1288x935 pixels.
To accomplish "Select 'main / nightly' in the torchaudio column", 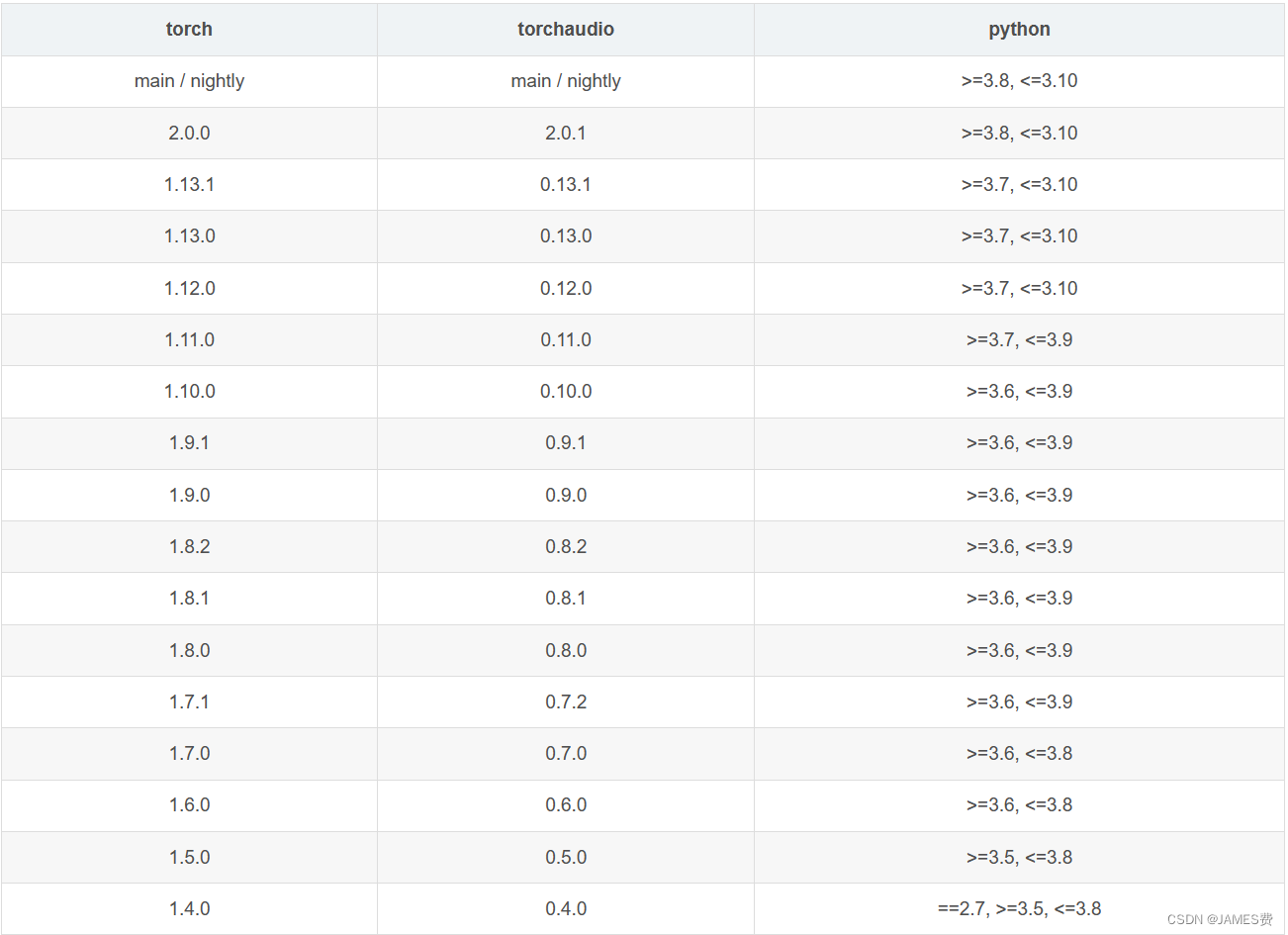I will pyautogui.click(x=566, y=81).
